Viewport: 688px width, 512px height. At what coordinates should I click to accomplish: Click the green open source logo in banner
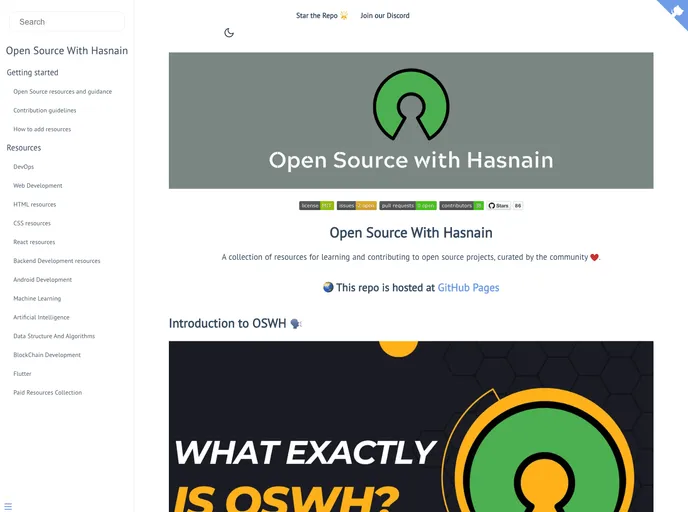tap(411, 104)
